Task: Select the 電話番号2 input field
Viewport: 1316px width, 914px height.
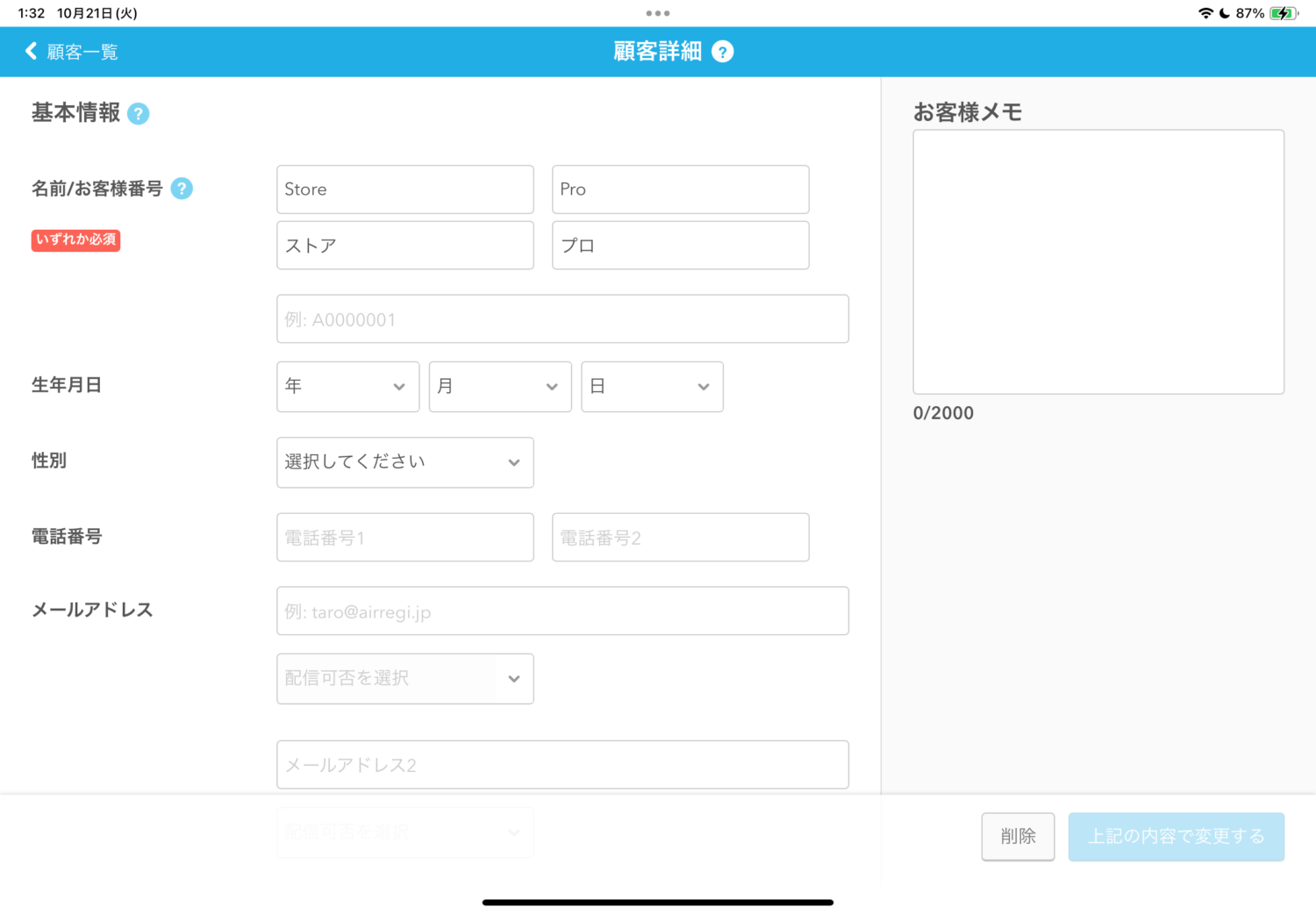Action: tap(680, 538)
